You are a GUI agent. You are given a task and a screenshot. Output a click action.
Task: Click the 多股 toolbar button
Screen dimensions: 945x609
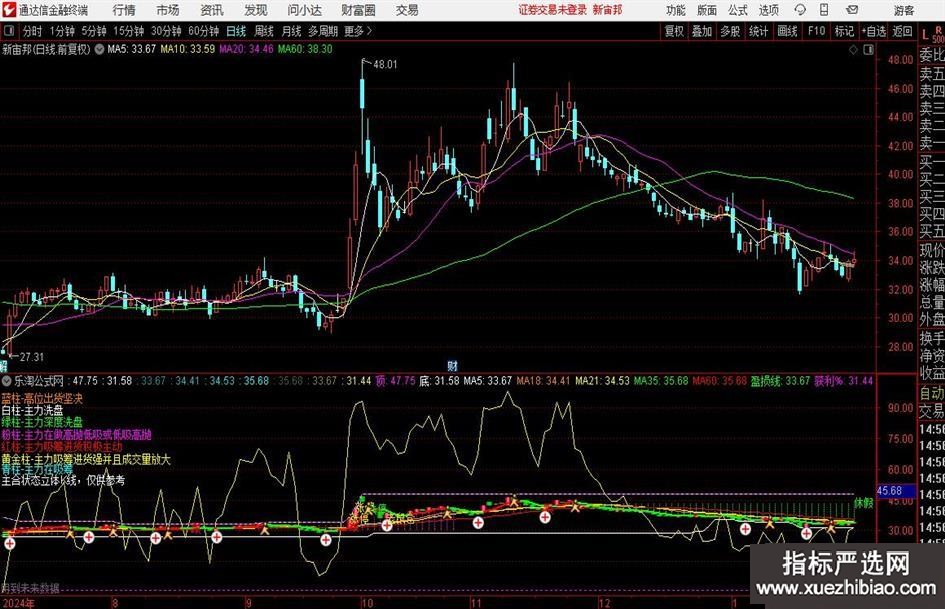(730, 31)
